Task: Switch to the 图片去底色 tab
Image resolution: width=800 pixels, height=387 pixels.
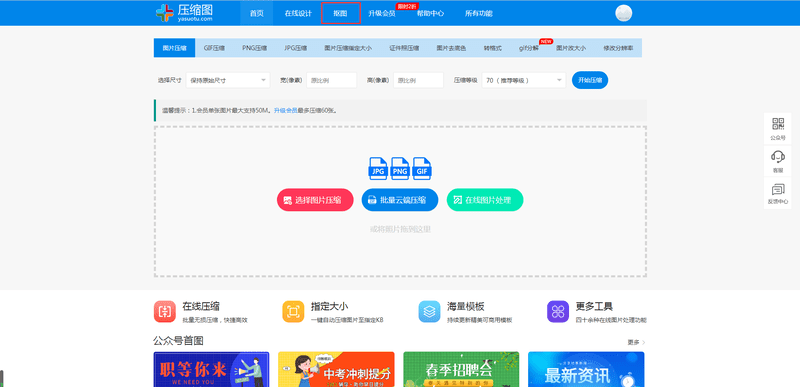Action: [x=451, y=47]
